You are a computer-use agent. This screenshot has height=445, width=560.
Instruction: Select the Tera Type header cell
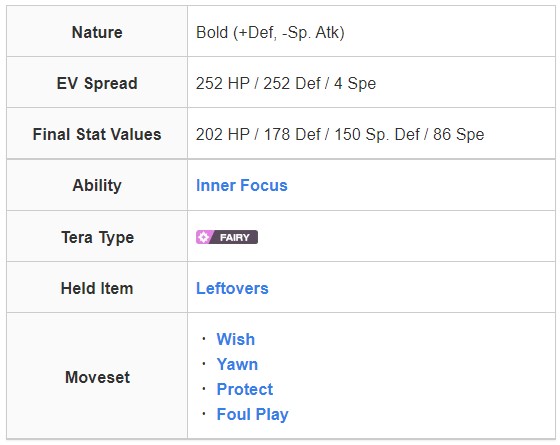click(97, 236)
